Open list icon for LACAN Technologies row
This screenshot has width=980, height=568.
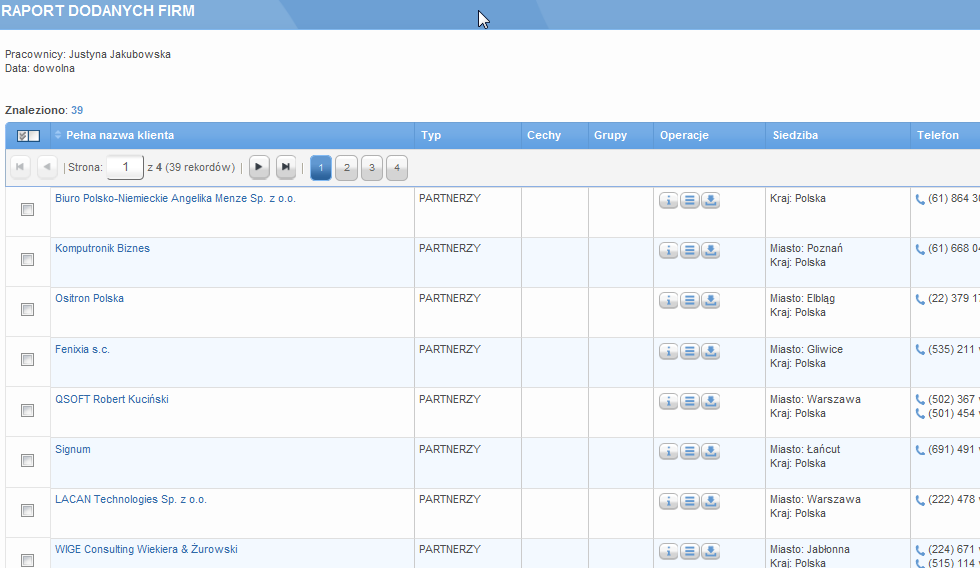689,502
